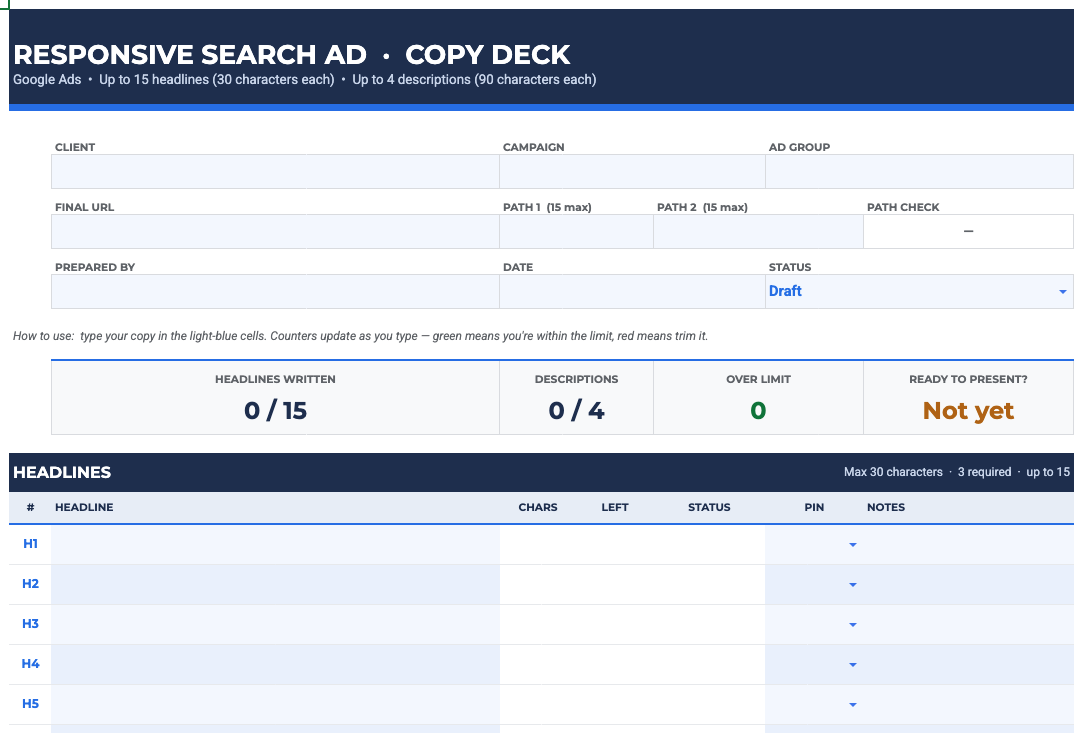Image resolution: width=1079 pixels, height=733 pixels.
Task: Select the Final URL input cell
Action: click(x=275, y=231)
